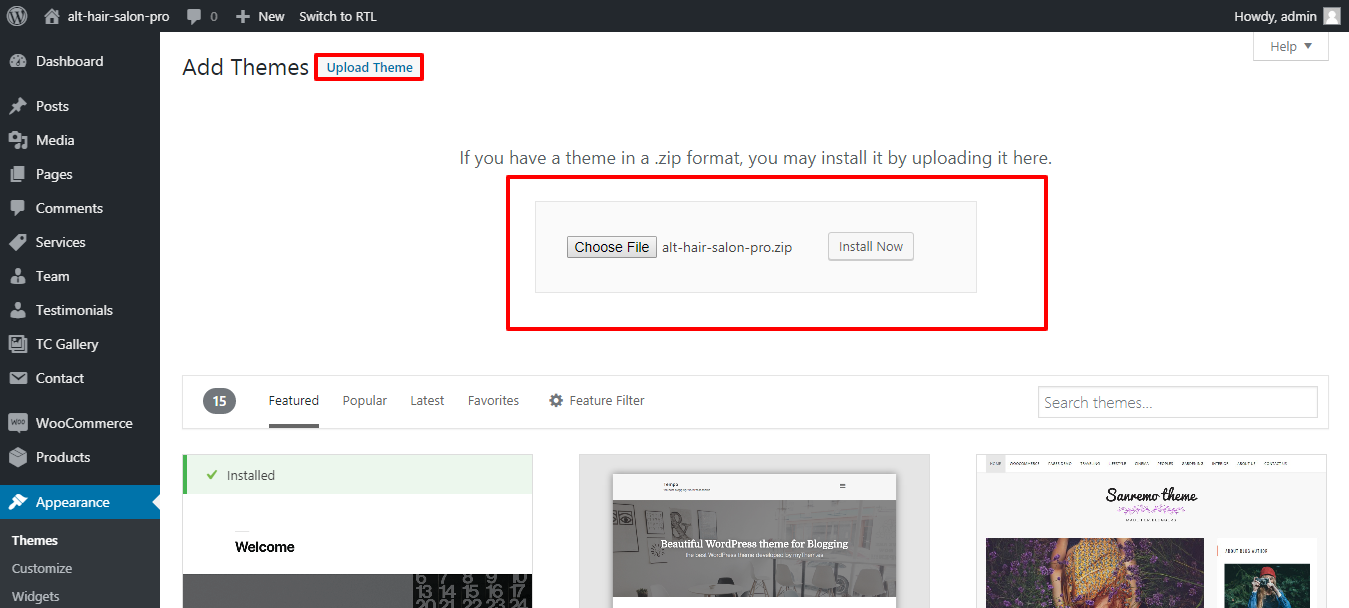Click the Posts pushpin icon
The image size is (1349, 608).
point(18,106)
